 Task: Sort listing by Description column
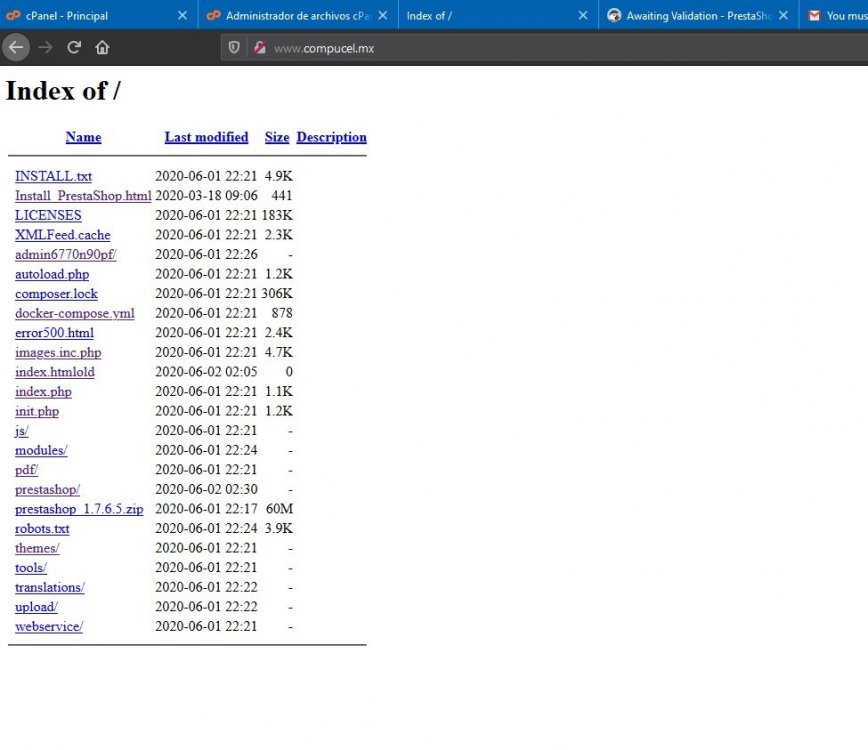point(332,137)
